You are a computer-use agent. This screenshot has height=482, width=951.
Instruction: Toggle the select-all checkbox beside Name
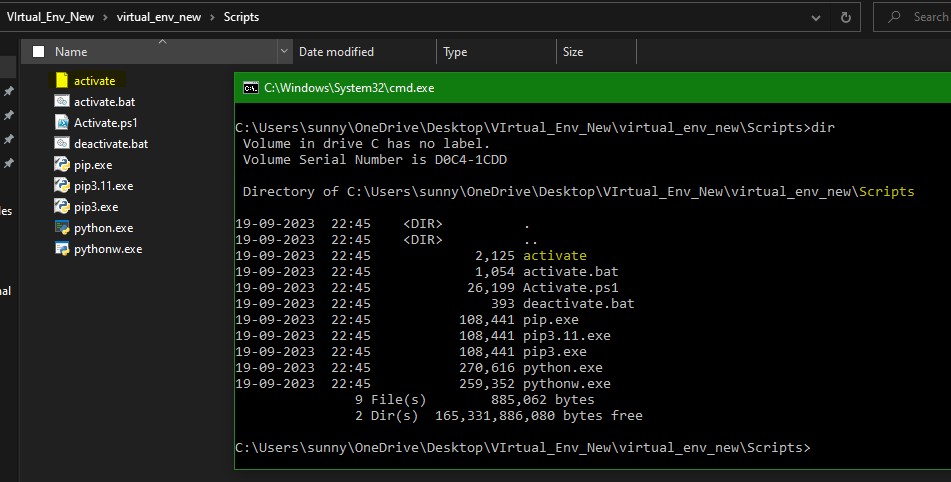[39, 52]
